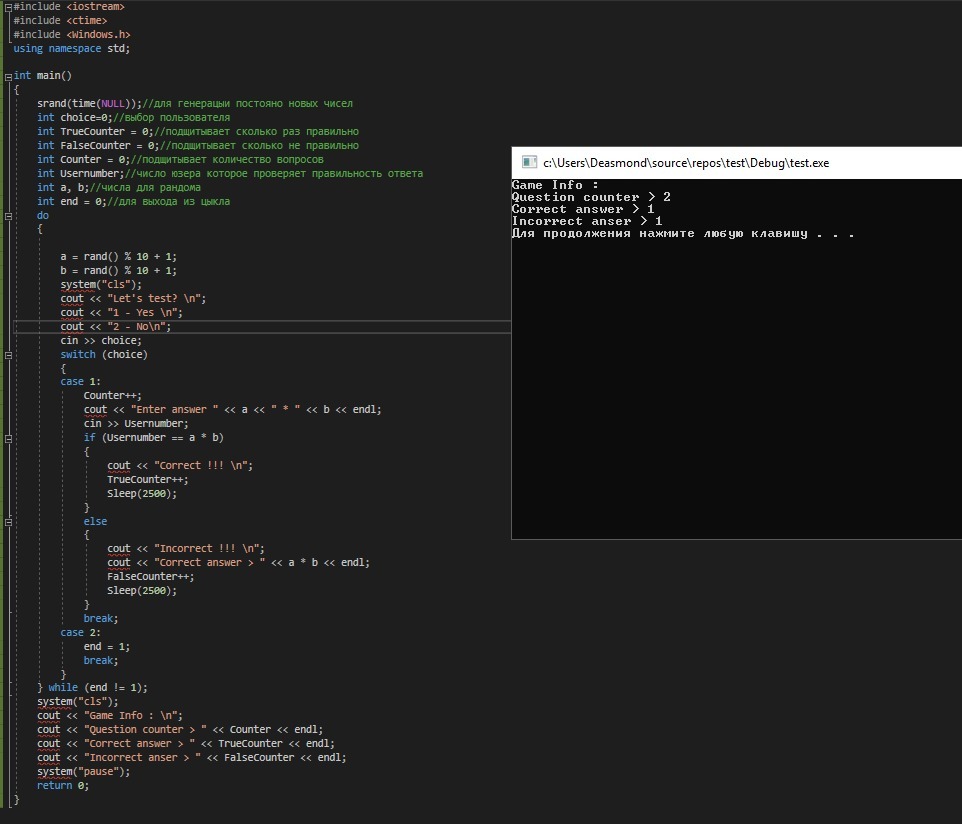The image size is (962, 824).
Task: Click the cout "Question counter > " source line
Action: [x=180, y=730]
